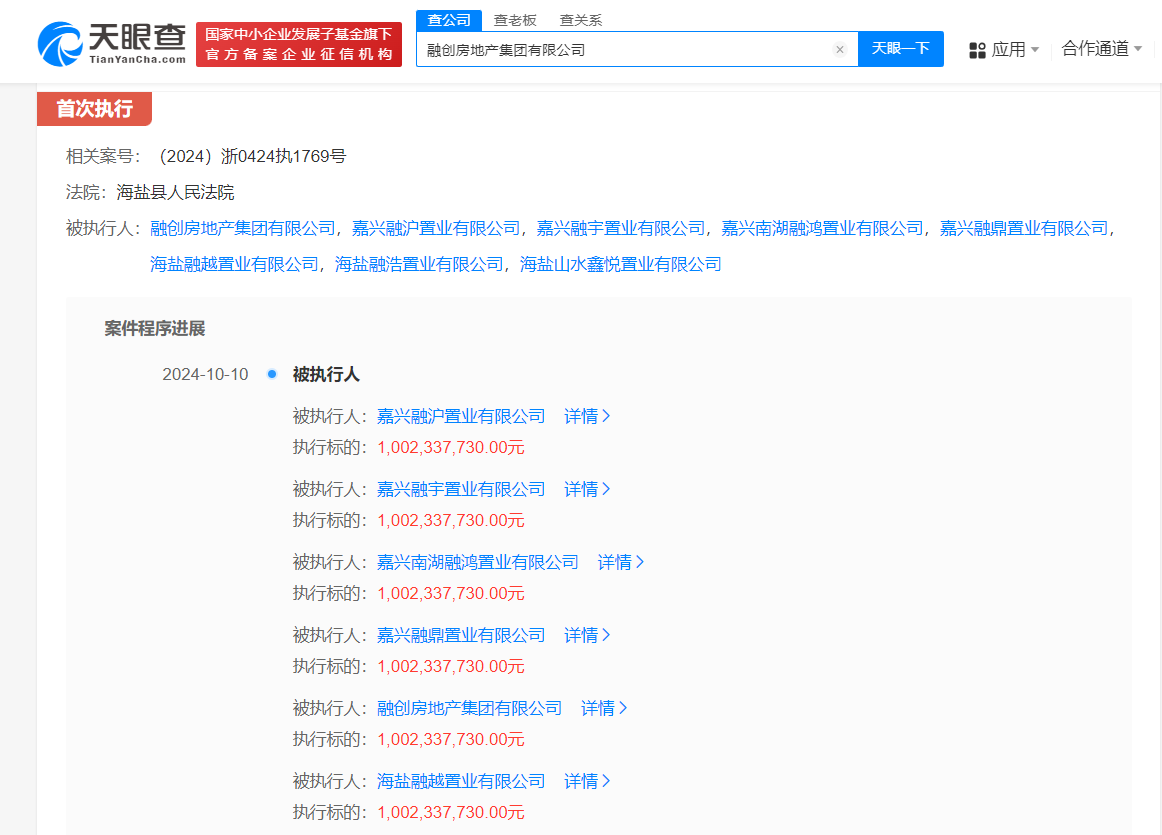
Task: Click the court name 海盐县人民法院
Action: tap(175, 193)
